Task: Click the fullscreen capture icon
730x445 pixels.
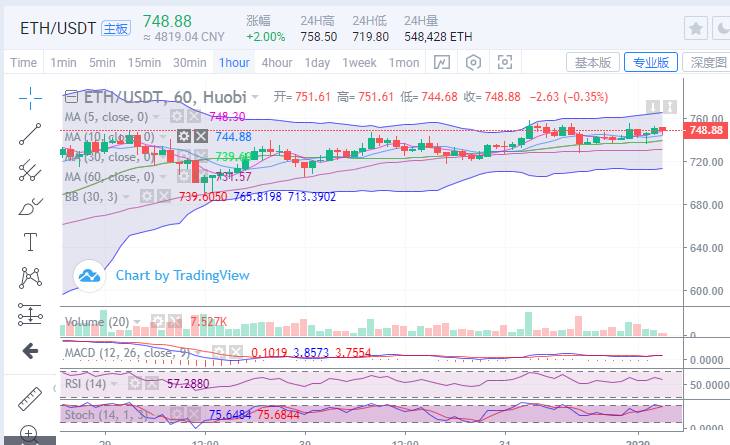Action: point(505,62)
